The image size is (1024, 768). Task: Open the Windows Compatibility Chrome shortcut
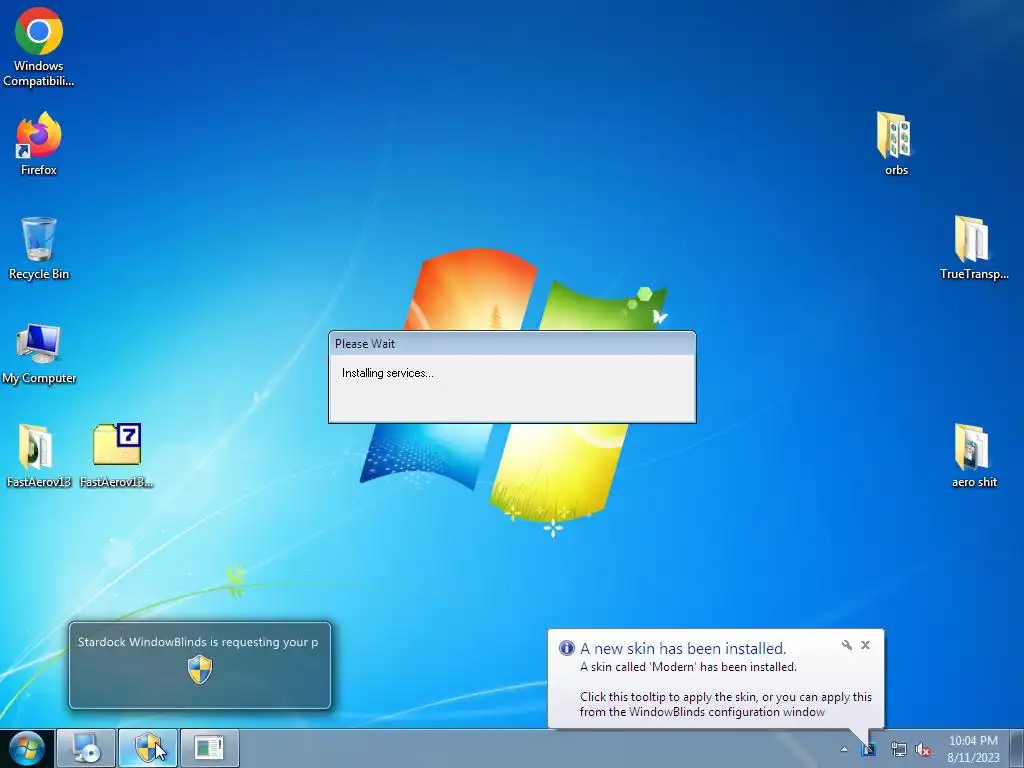(x=39, y=47)
